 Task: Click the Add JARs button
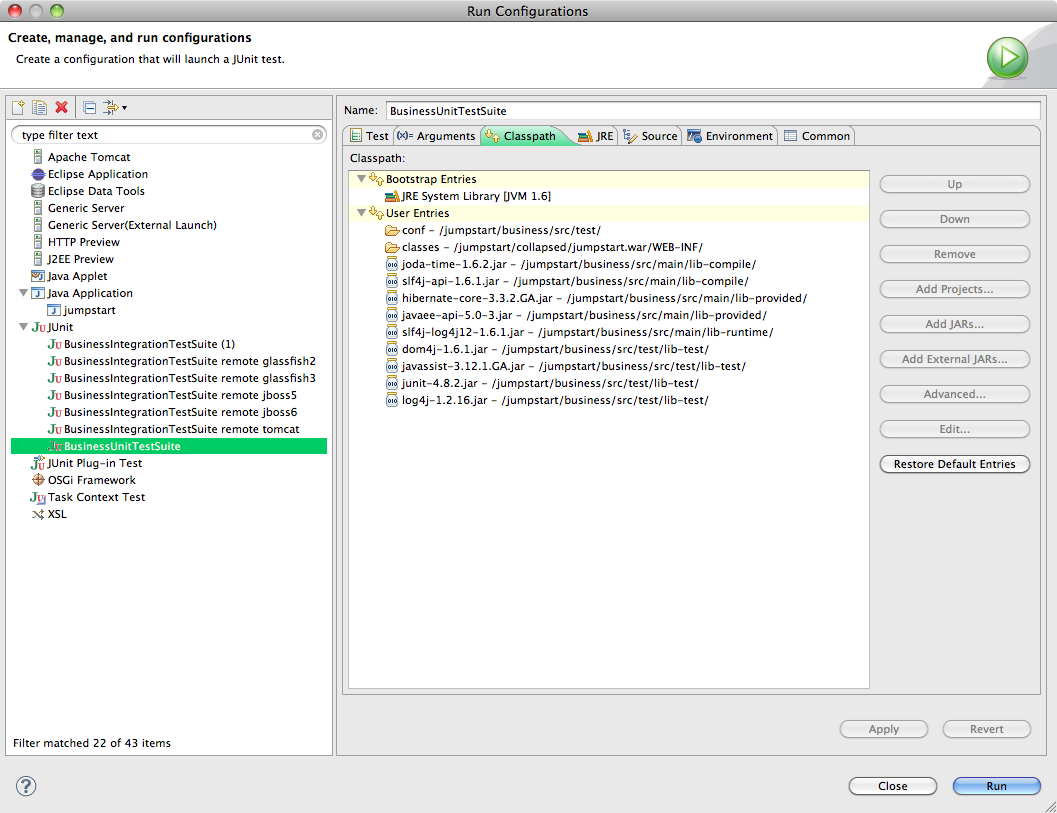coord(955,324)
